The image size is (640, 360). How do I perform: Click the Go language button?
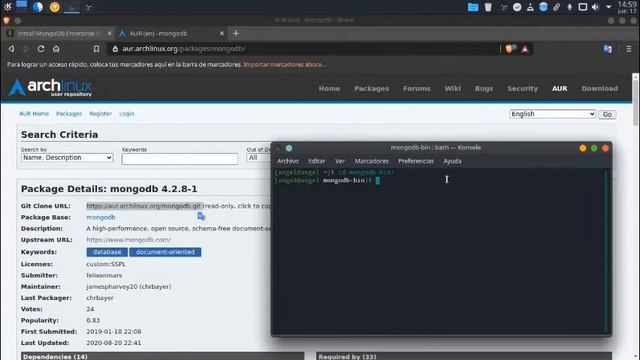pyautogui.click(x=607, y=114)
